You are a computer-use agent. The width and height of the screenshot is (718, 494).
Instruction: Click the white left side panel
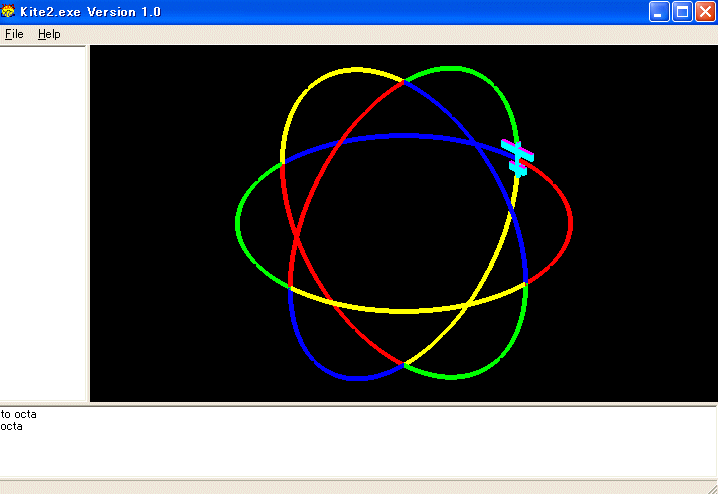coord(43,224)
